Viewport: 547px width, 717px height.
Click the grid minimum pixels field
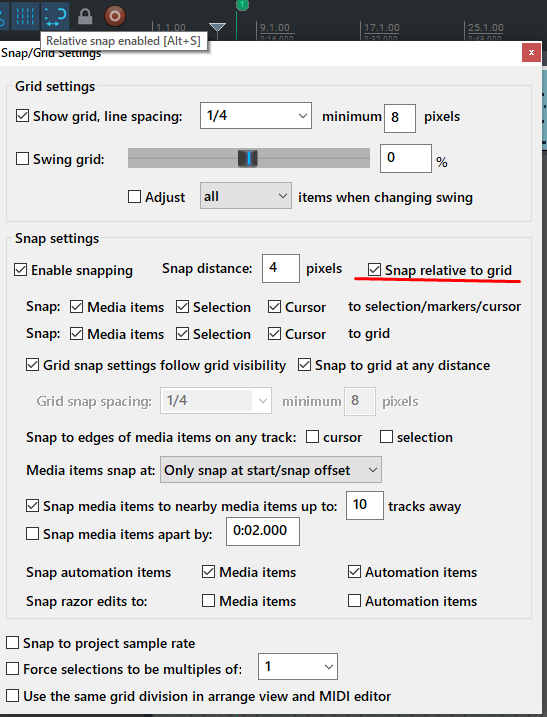click(x=400, y=118)
